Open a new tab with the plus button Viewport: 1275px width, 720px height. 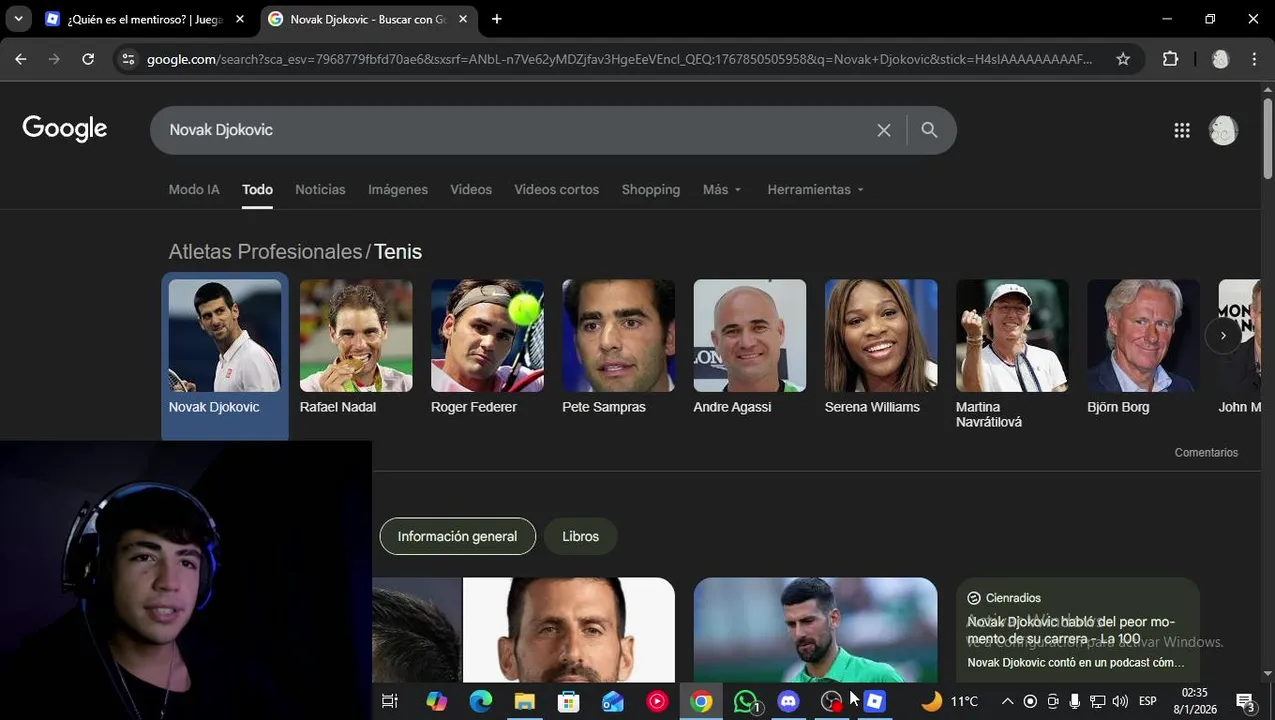click(x=497, y=19)
